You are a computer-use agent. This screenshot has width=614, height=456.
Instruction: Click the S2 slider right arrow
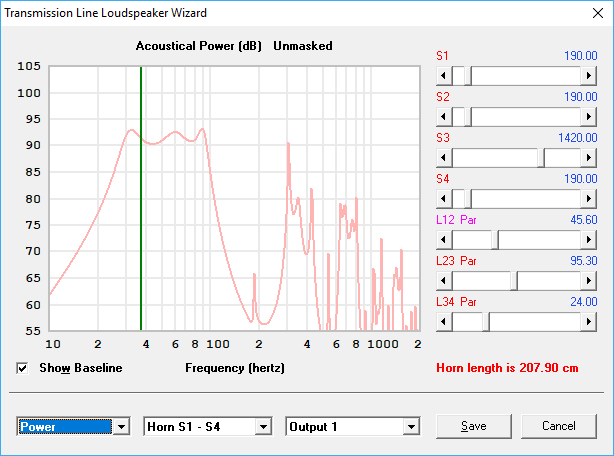click(x=589, y=117)
